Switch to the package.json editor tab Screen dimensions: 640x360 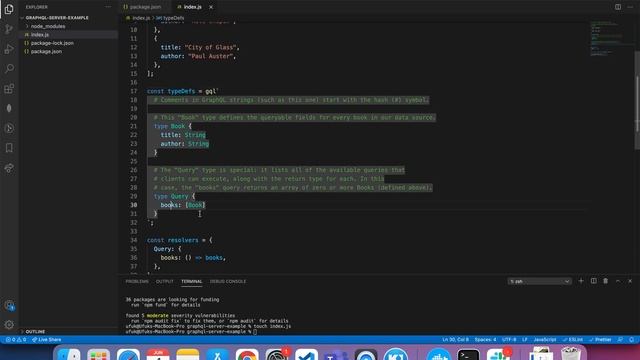click(145, 7)
